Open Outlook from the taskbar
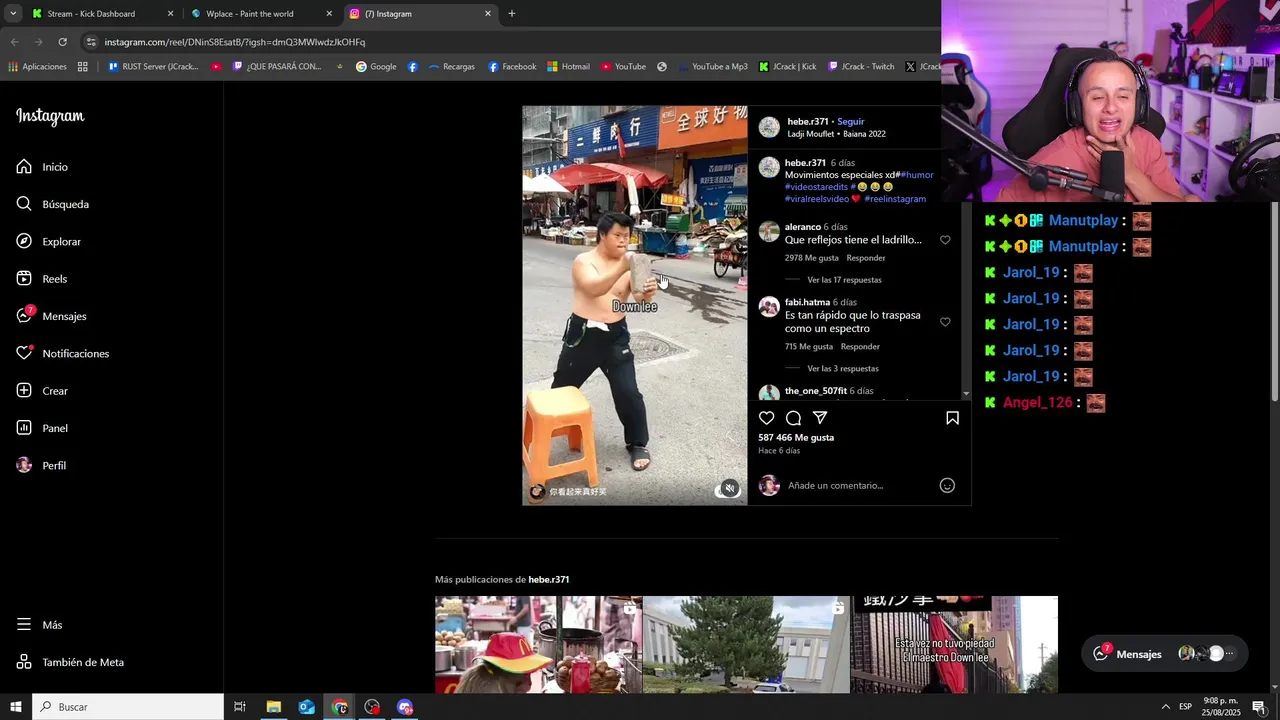This screenshot has height=720, width=1280. (x=306, y=707)
